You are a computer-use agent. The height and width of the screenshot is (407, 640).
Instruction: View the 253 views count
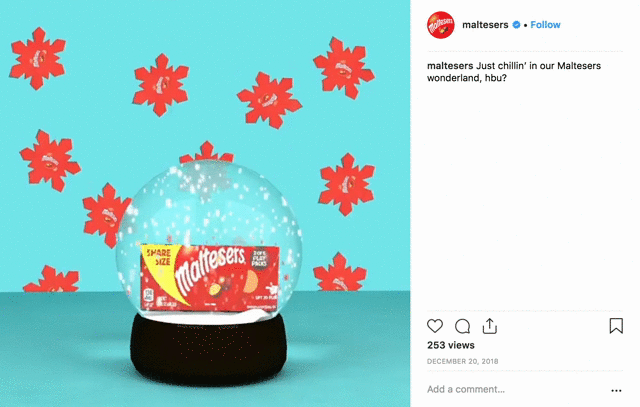pos(451,345)
